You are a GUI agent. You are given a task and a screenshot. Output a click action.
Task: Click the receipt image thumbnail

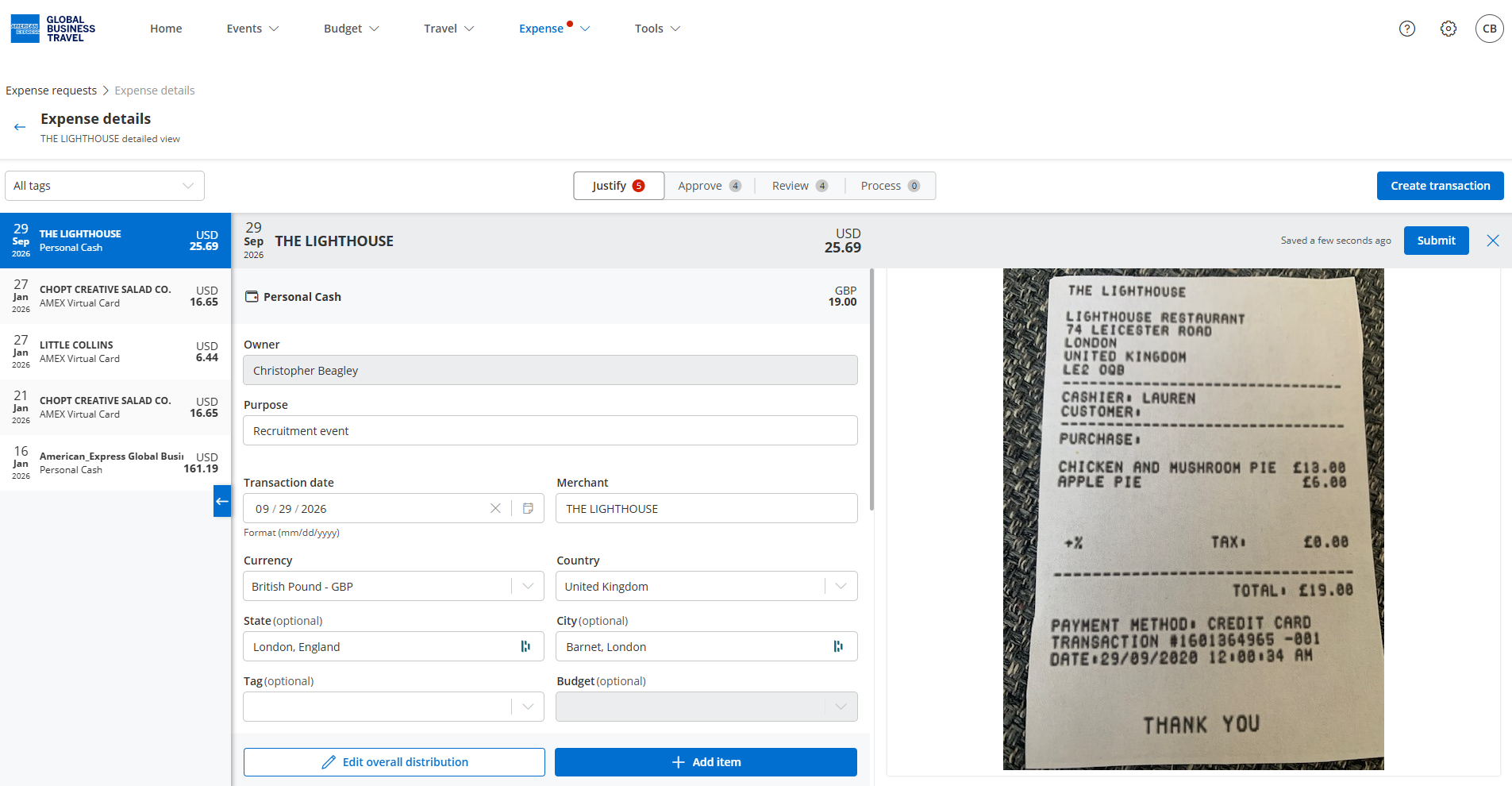1193,519
